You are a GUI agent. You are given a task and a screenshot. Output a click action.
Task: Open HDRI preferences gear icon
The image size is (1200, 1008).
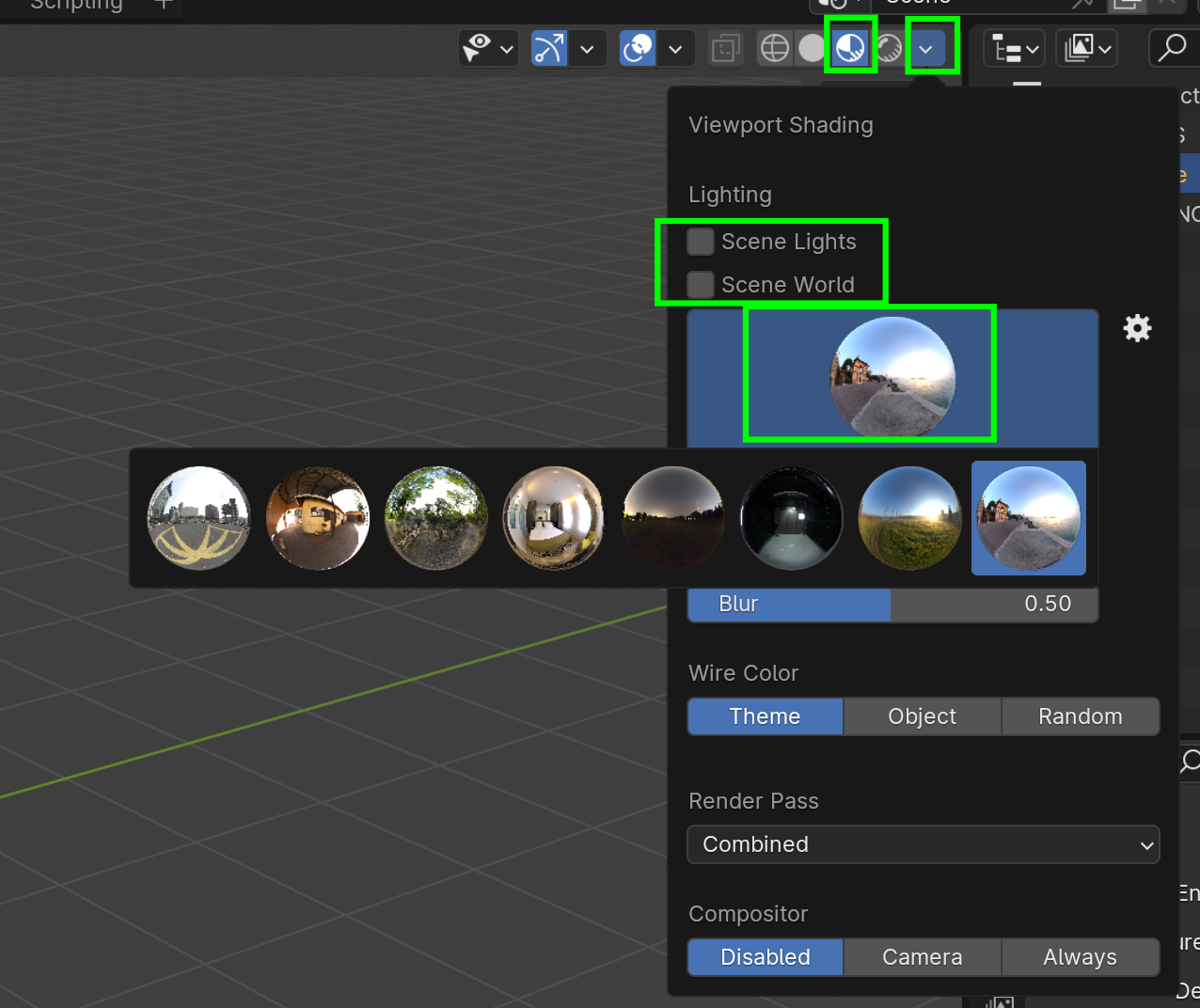click(1137, 328)
